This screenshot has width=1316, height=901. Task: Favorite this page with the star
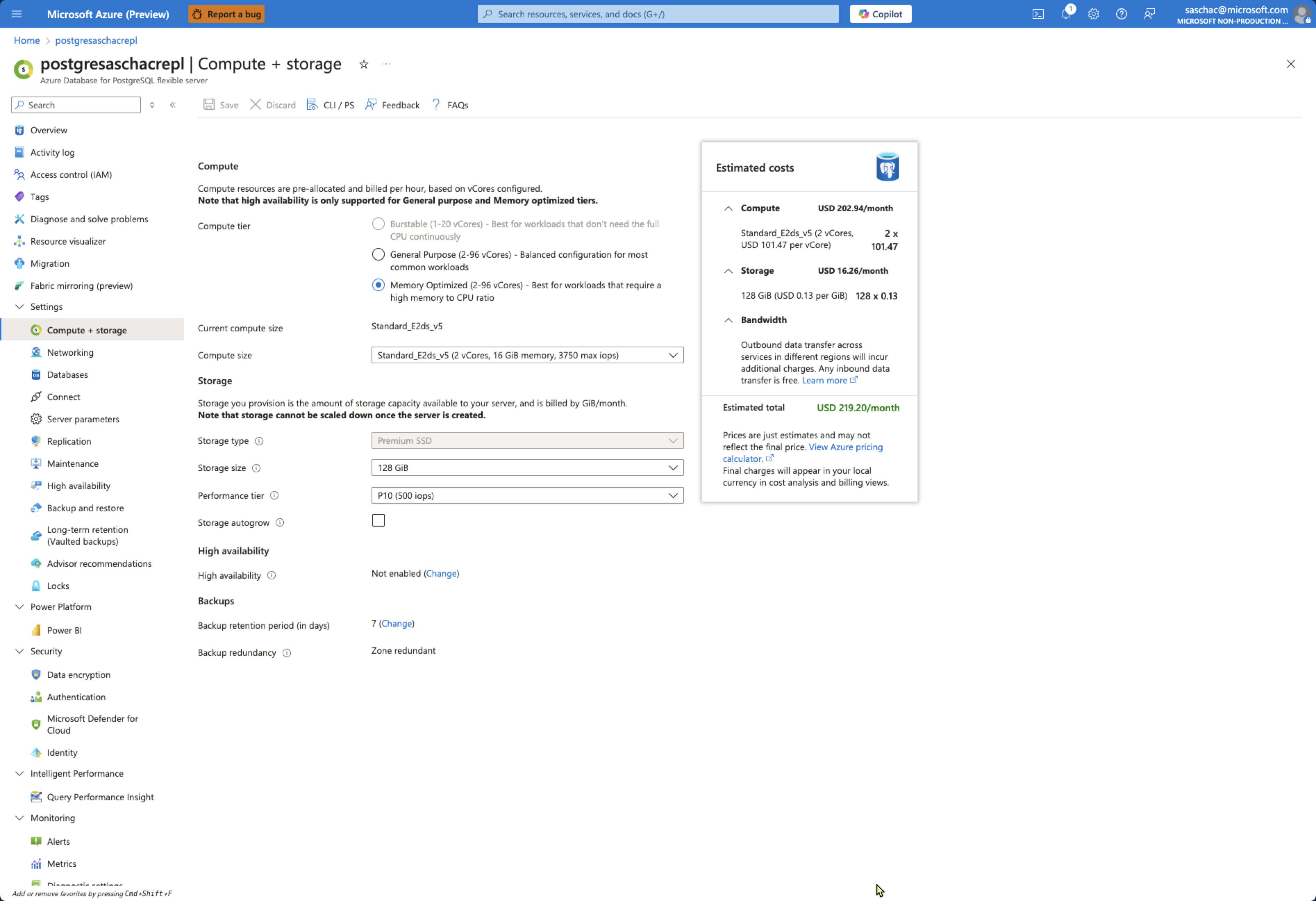coord(364,64)
